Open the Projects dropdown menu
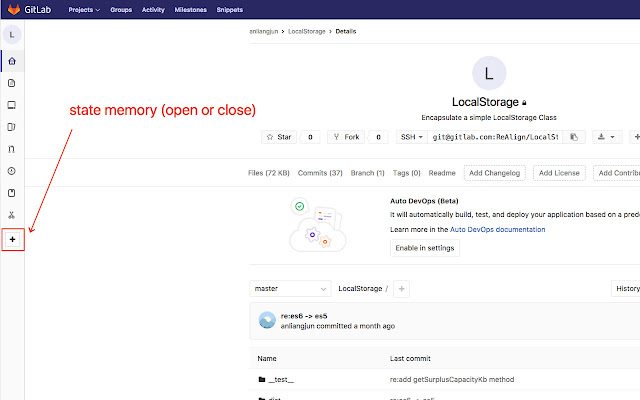Viewport: 640px width, 400px height. click(84, 10)
